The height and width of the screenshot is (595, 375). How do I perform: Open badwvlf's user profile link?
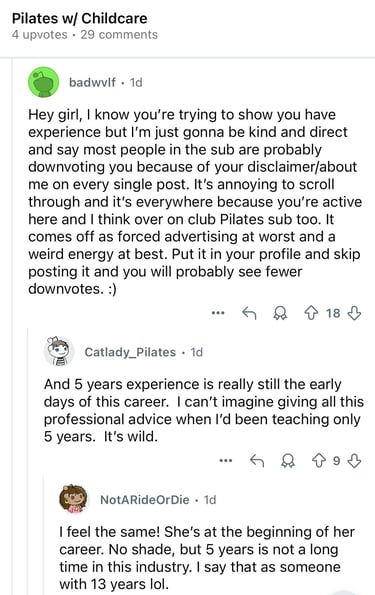(x=92, y=82)
